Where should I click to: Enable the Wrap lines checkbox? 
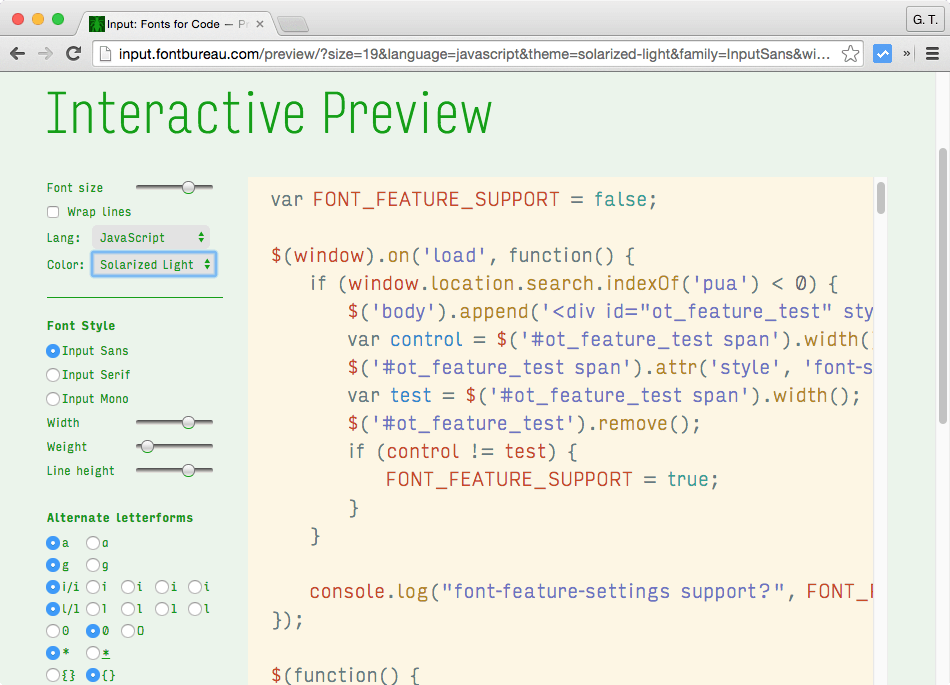coord(53,212)
